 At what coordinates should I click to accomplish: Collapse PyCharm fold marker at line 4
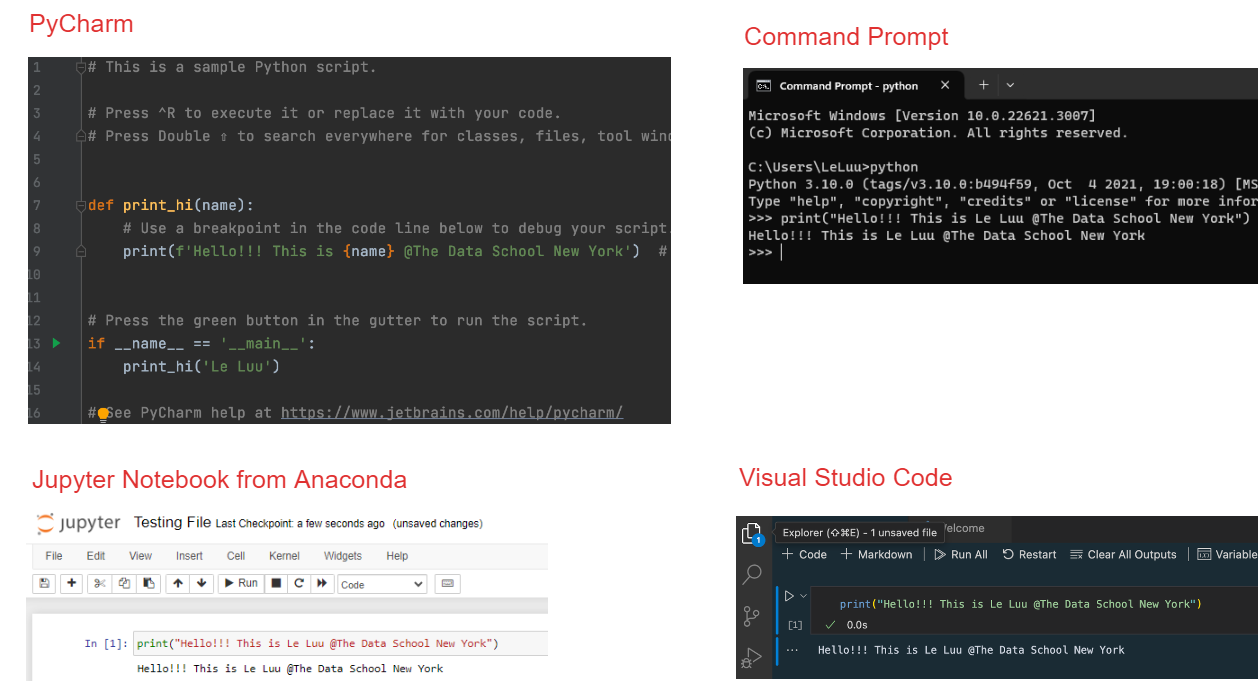coord(81,136)
